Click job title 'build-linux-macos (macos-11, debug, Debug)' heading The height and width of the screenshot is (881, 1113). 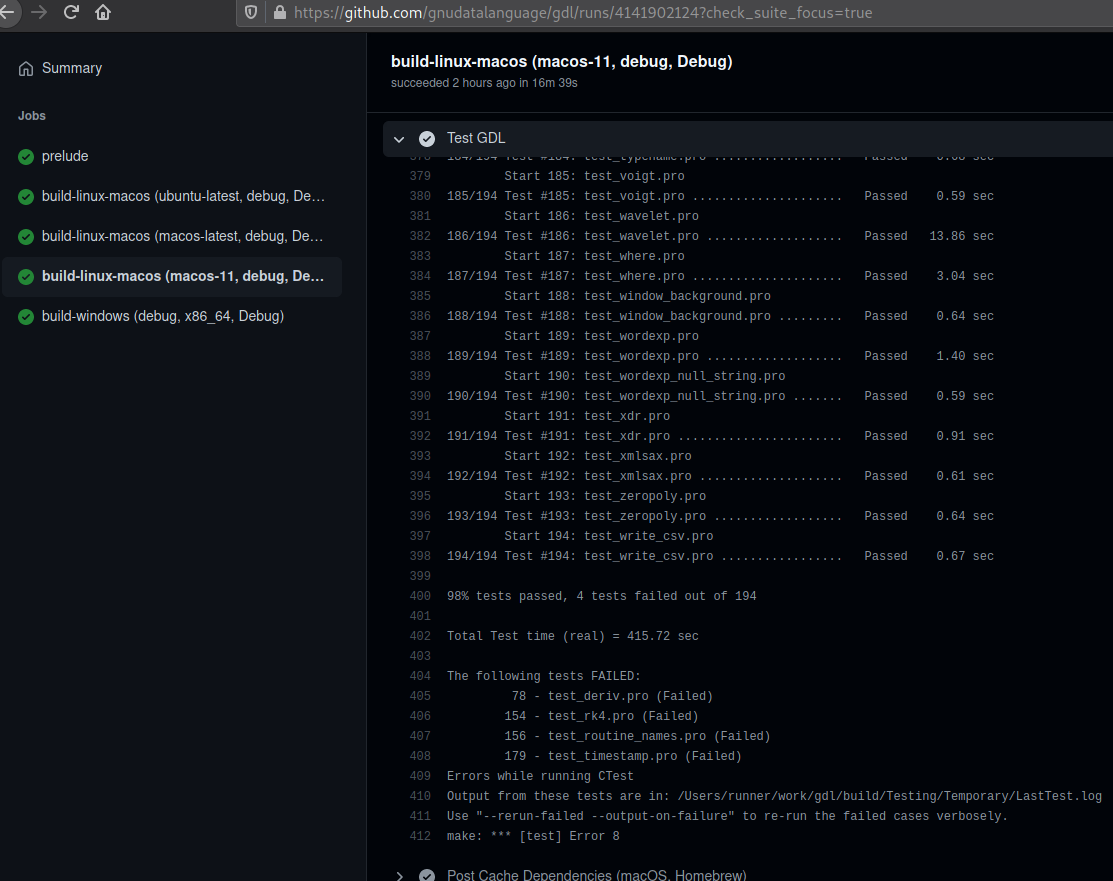click(561, 62)
